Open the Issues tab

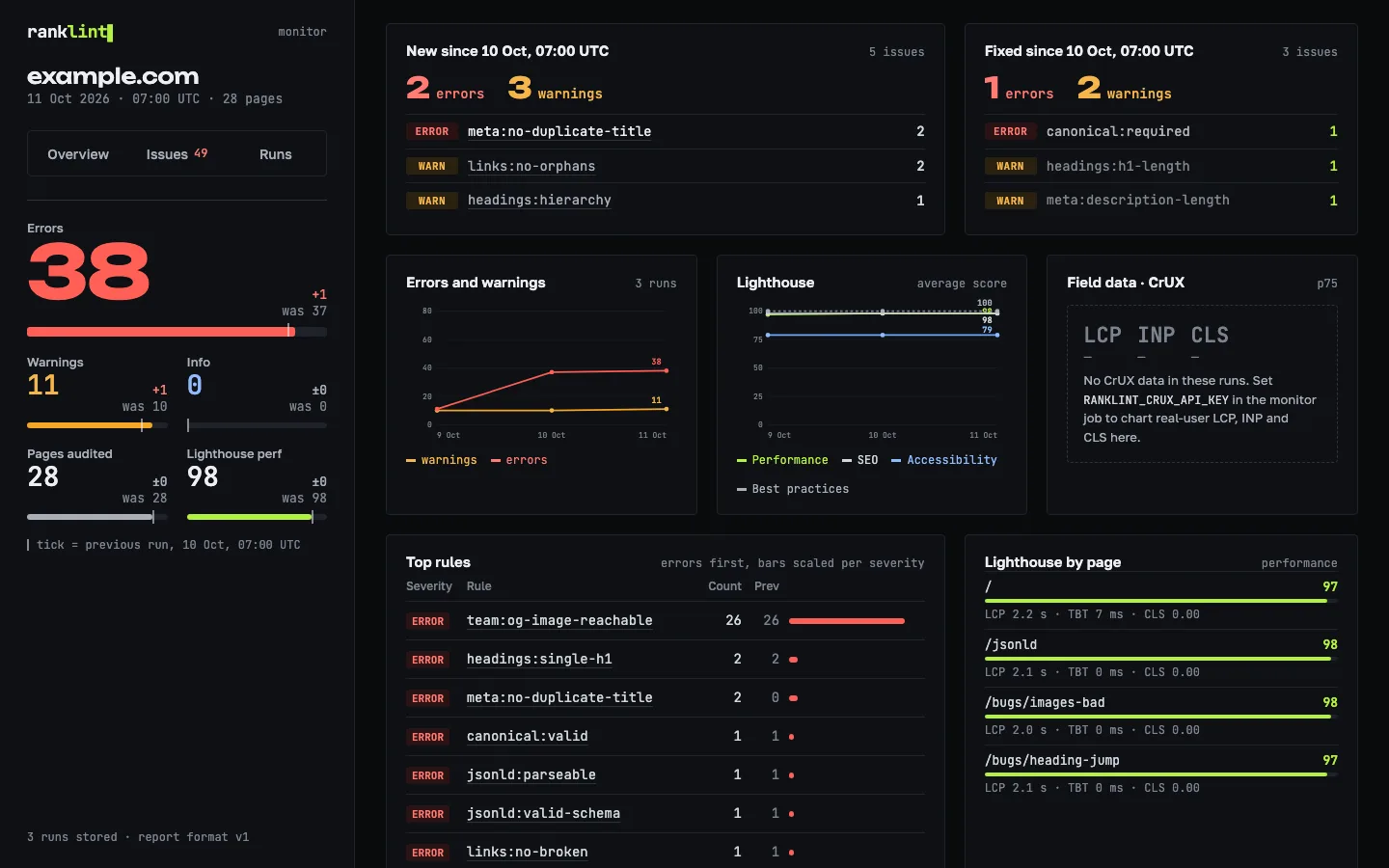[x=177, y=154]
